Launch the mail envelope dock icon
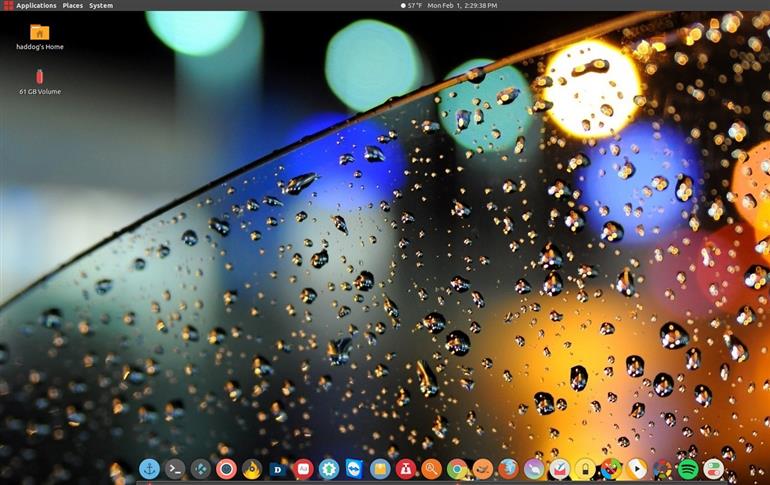Viewport: 770px width, 485px height. [559, 469]
